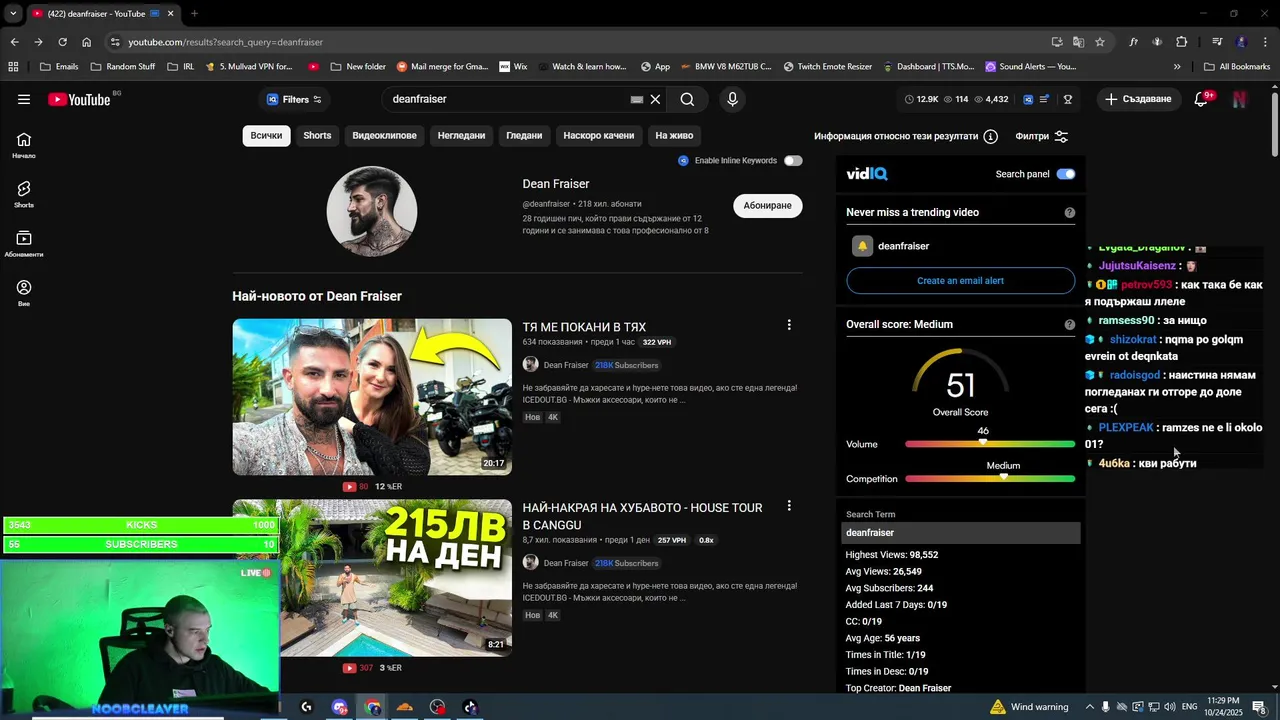
Task: Open the All Bookmarks folder
Action: [x=1237, y=67]
